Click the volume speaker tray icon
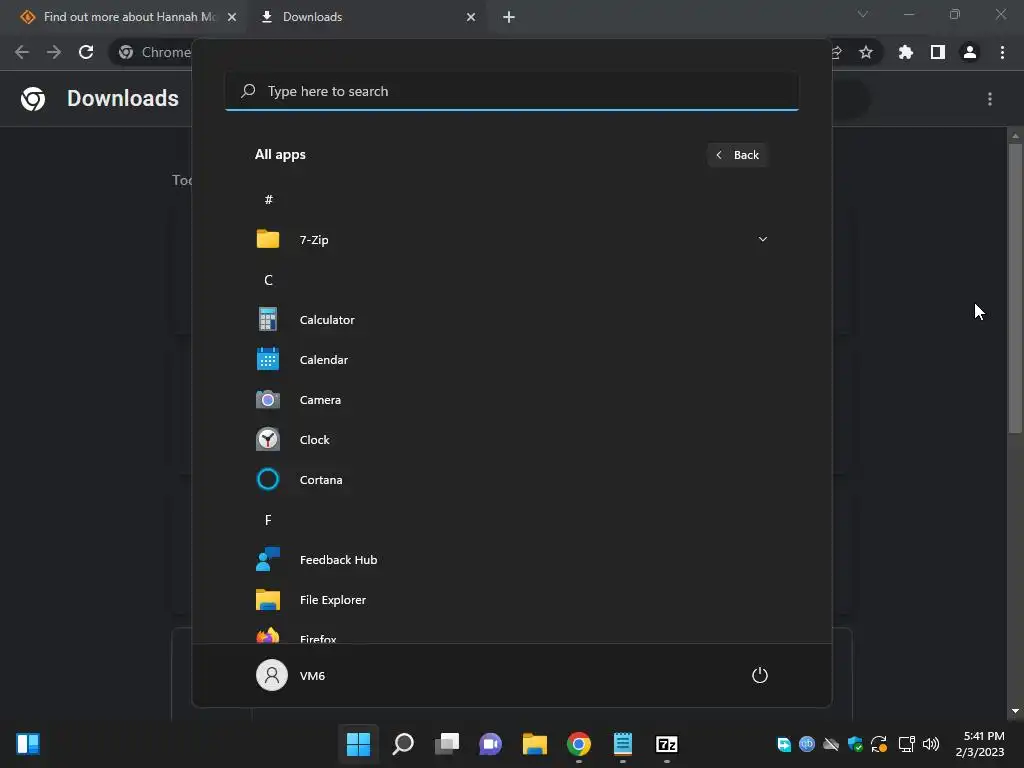 tap(931, 744)
